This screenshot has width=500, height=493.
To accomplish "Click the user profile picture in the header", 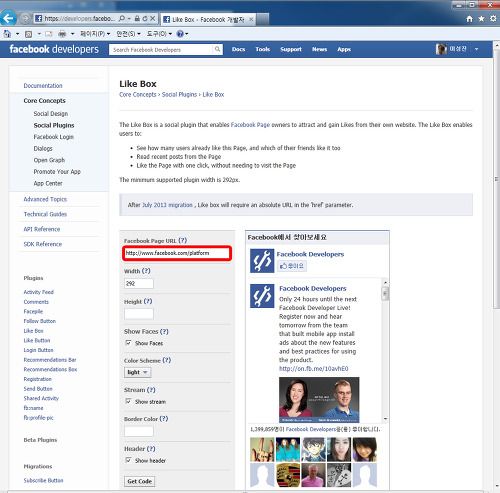I will 441,49.
